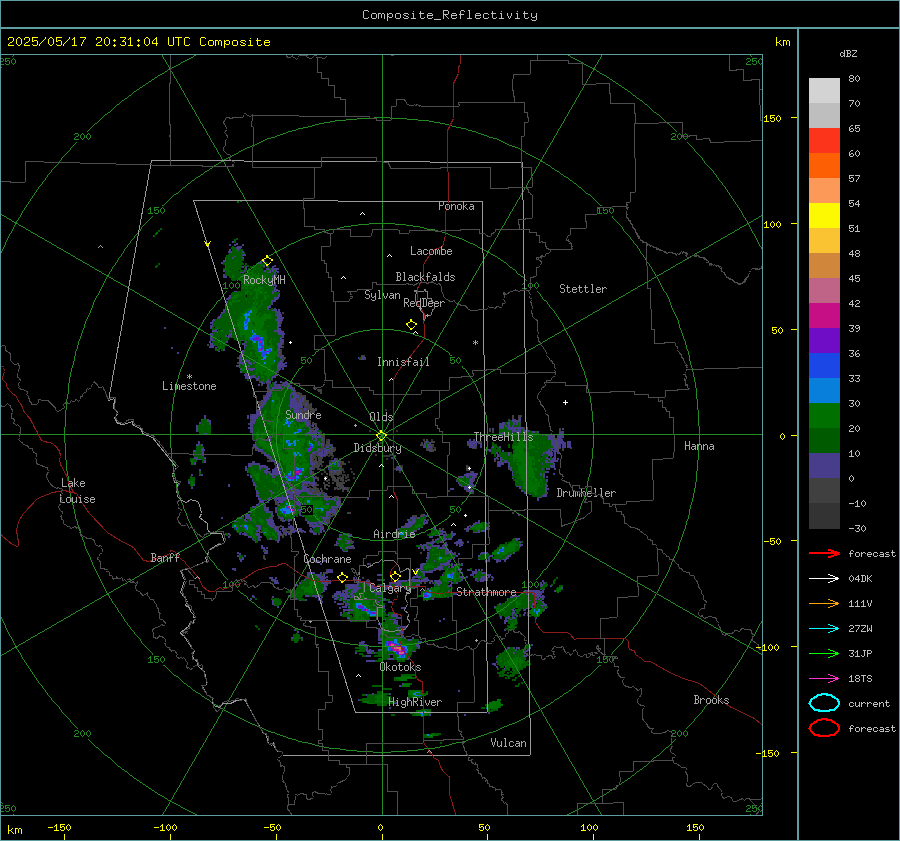This screenshot has width=900, height=841.
Task: Click the Innisfail city label
Action: coord(403,362)
